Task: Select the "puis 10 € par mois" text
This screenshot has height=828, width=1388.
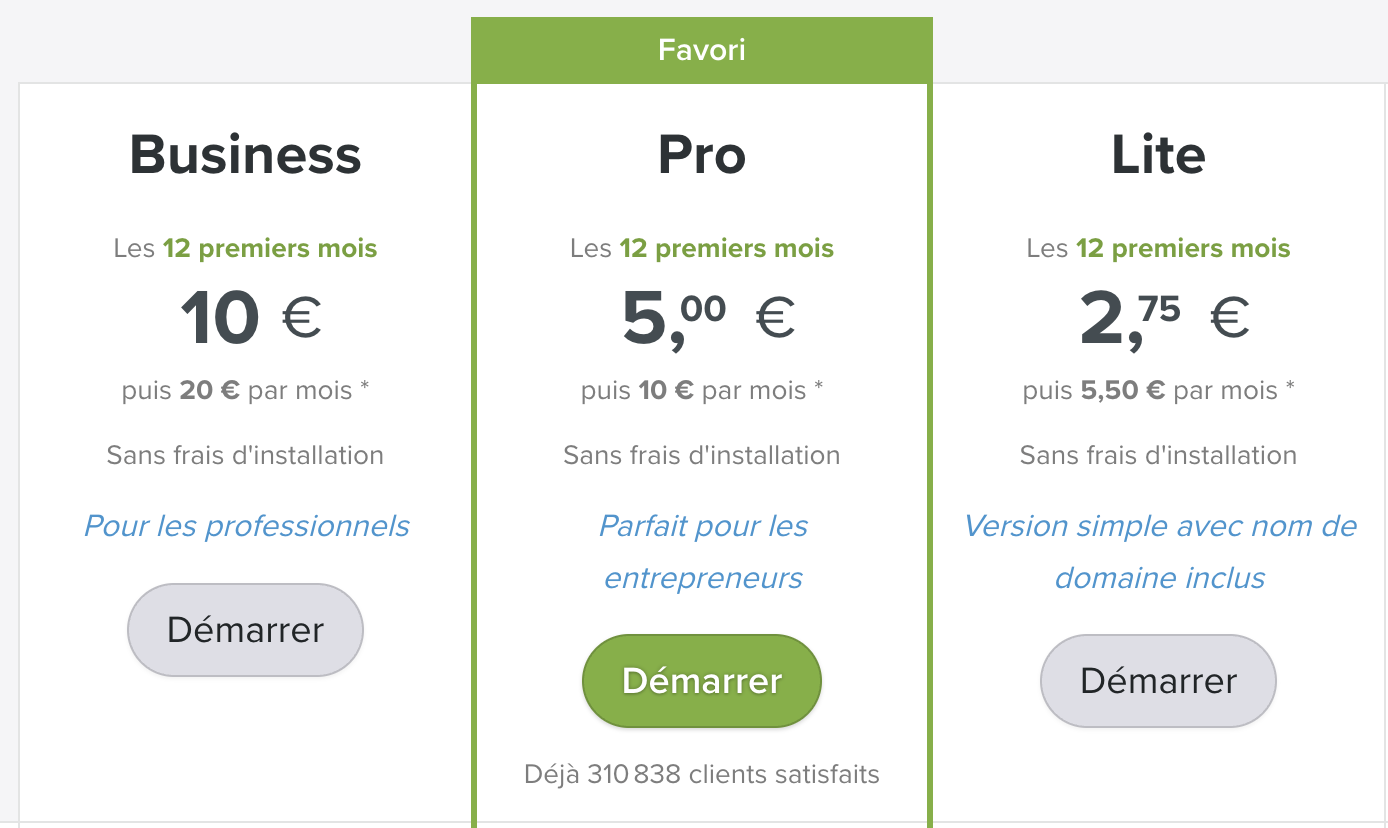Action: (x=702, y=390)
